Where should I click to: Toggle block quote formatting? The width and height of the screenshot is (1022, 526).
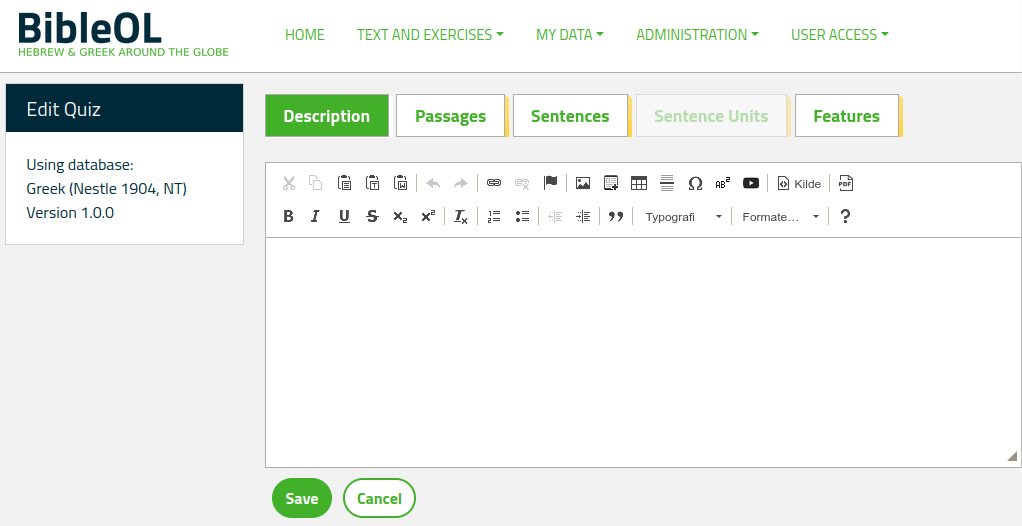(x=616, y=216)
